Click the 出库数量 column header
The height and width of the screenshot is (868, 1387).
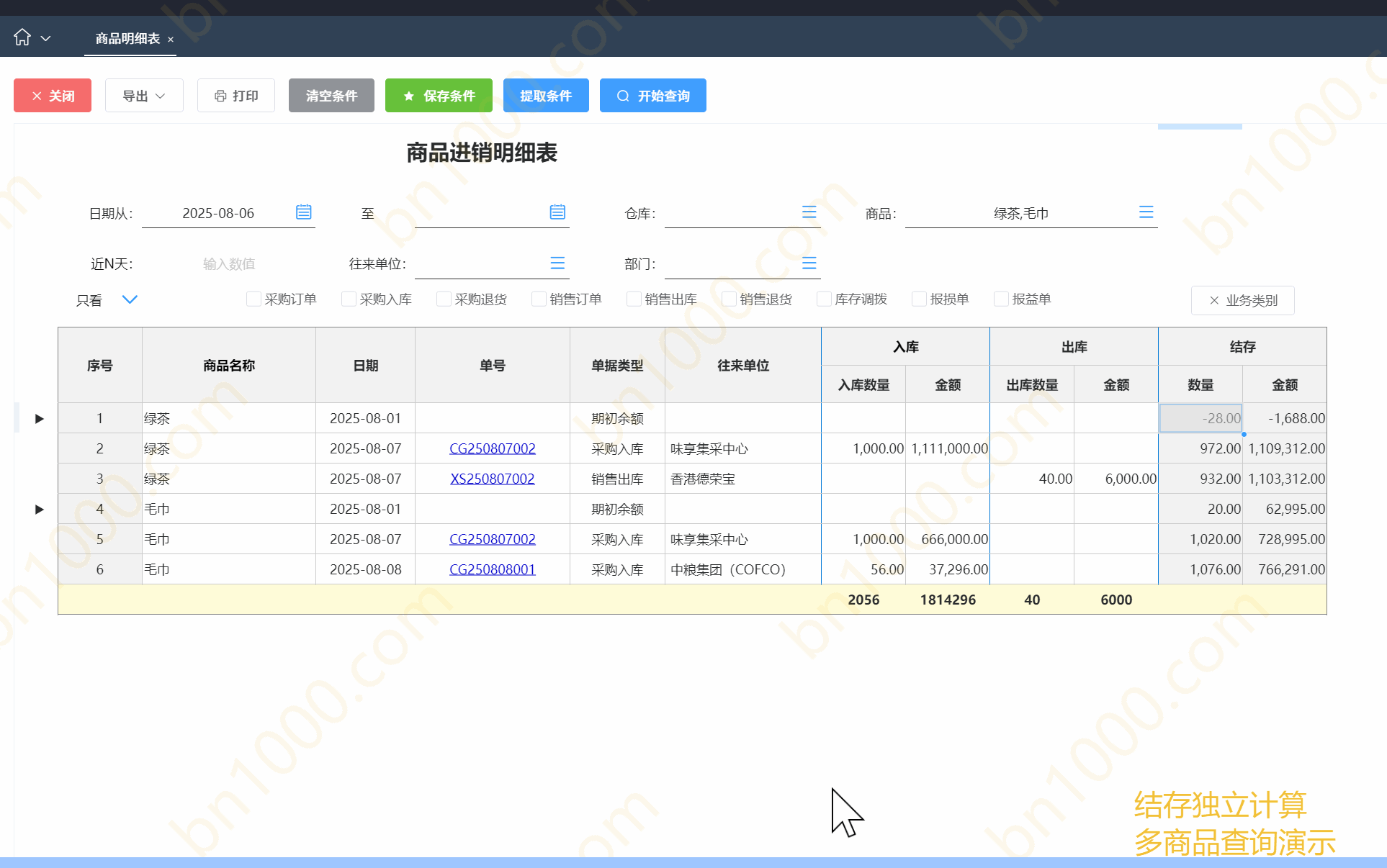[1032, 384]
